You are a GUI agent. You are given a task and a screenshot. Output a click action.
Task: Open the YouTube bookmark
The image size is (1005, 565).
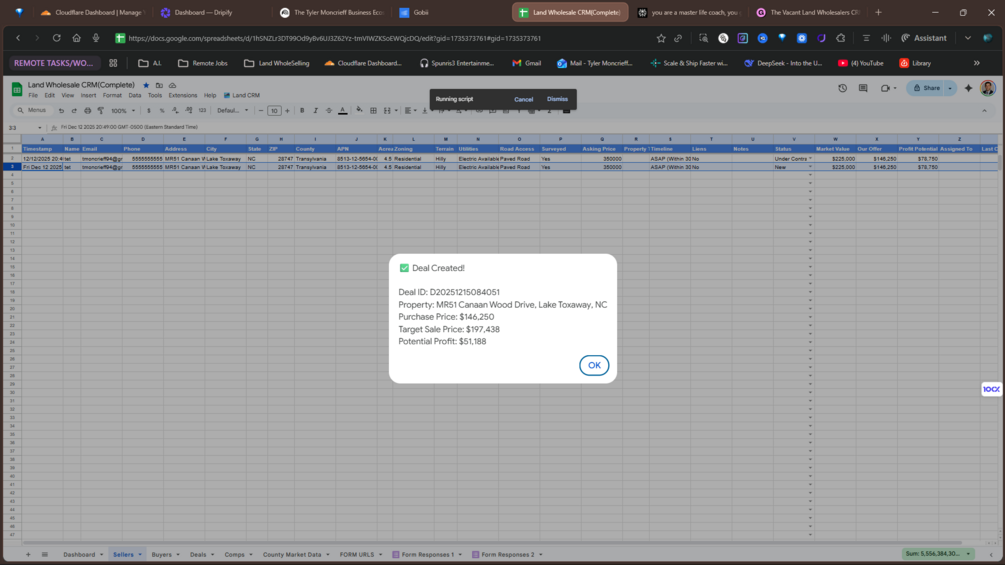(861, 63)
